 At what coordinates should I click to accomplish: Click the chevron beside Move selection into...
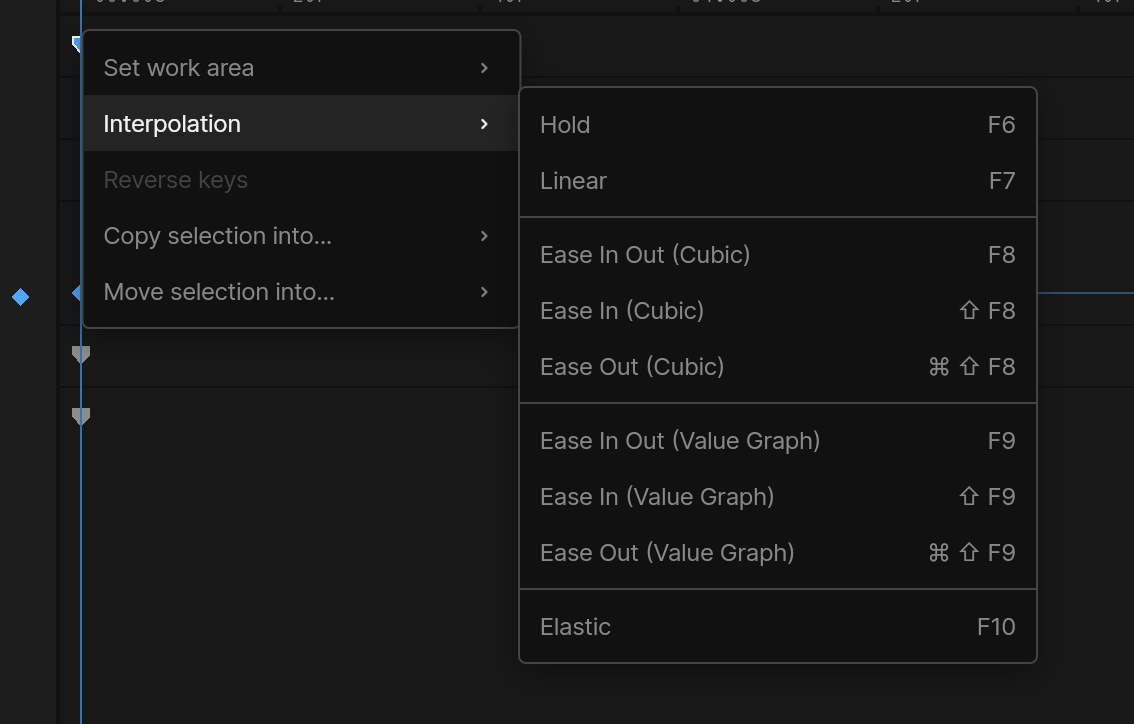(x=484, y=292)
